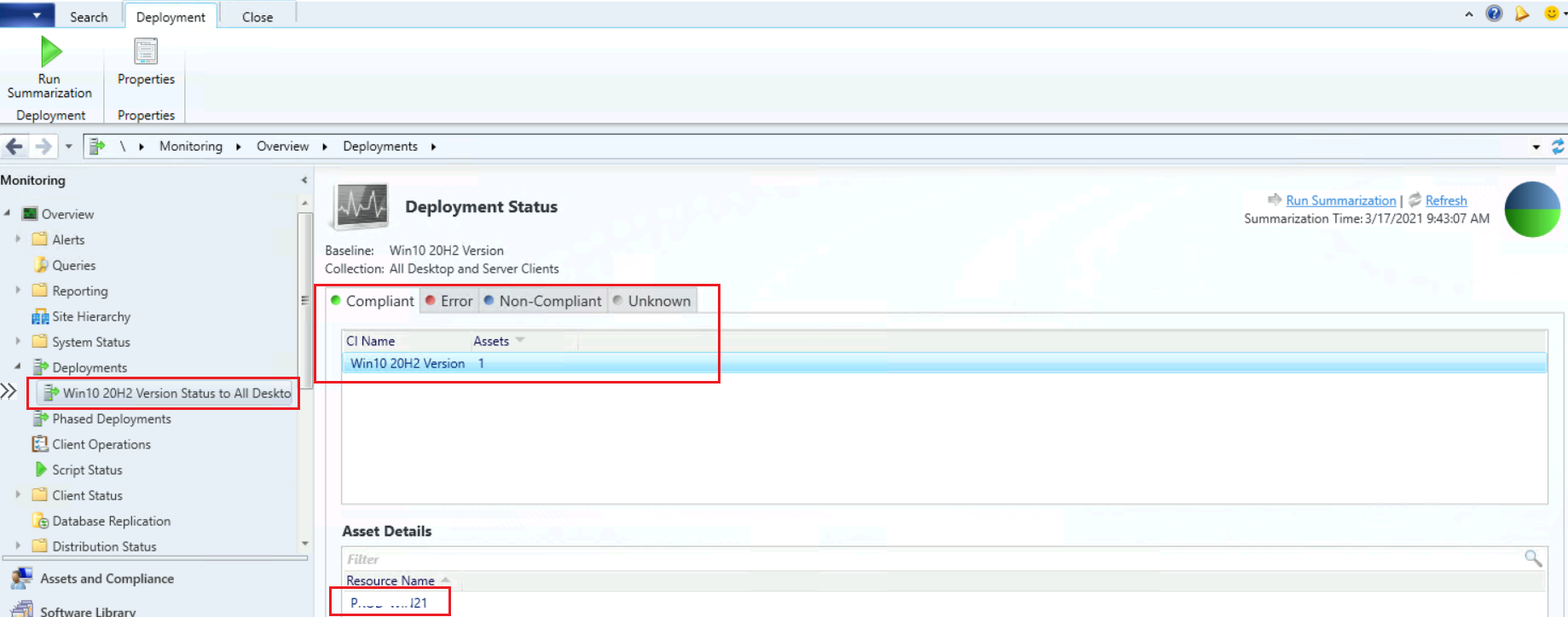
Task: Open the Distribution Status folder
Action: 104,546
